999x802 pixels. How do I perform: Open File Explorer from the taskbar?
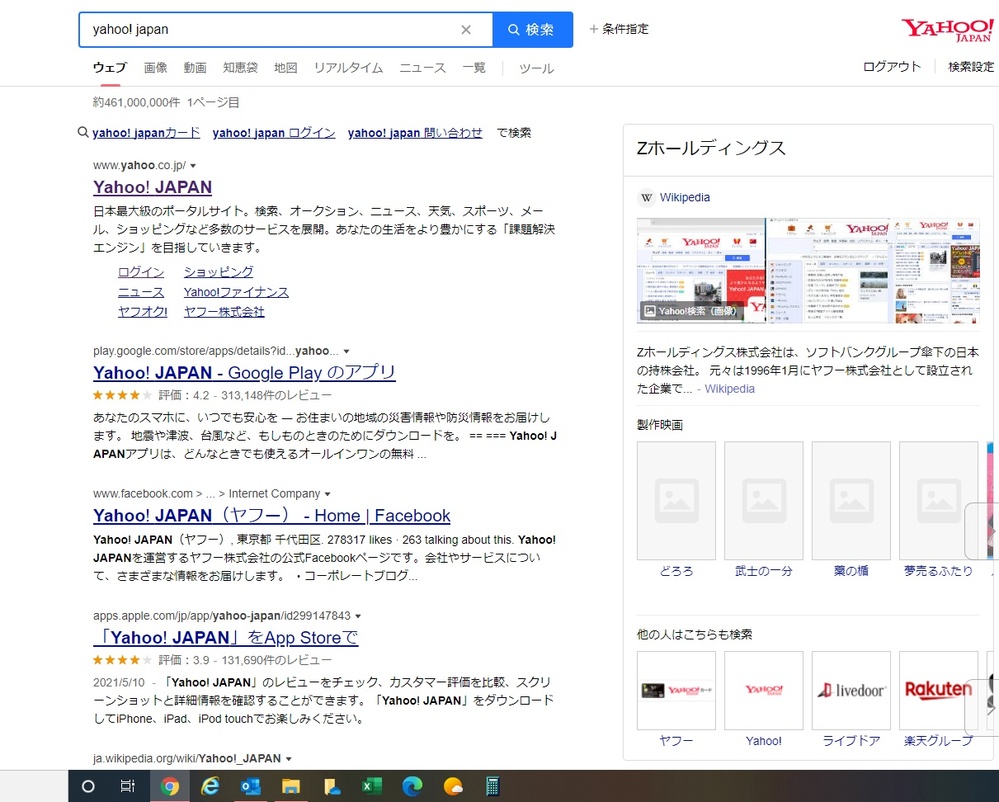(291, 786)
